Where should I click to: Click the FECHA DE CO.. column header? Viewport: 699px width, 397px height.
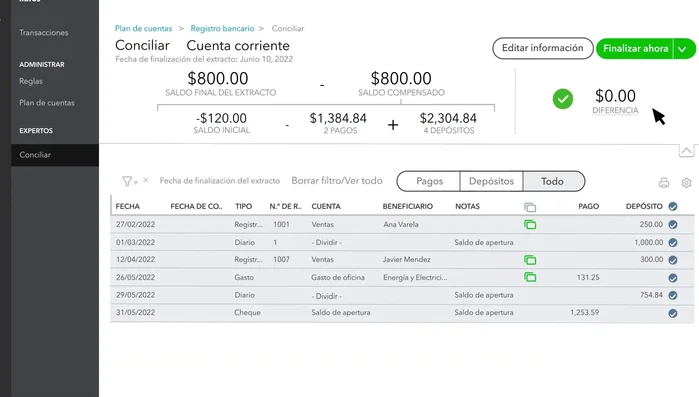click(x=196, y=206)
